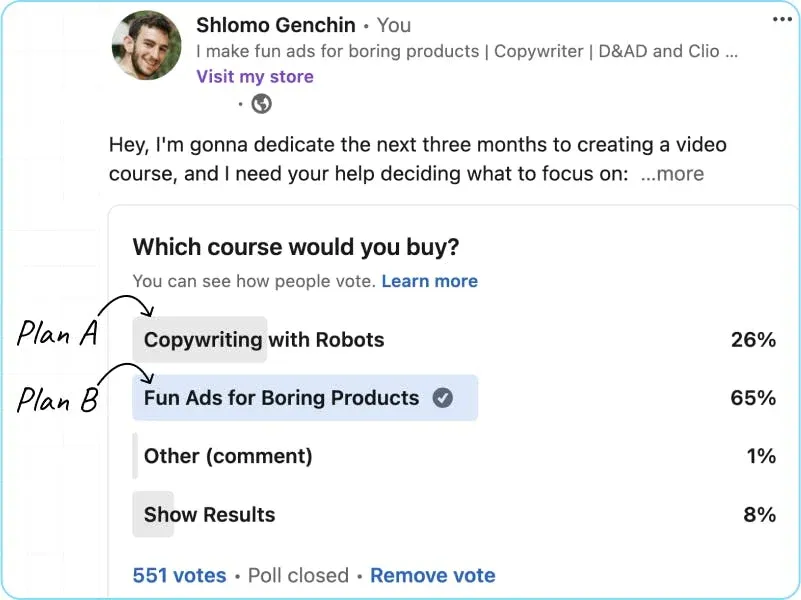Image resolution: width=801 pixels, height=600 pixels.
Task: Click the 26% result percentage
Action: (x=753, y=340)
